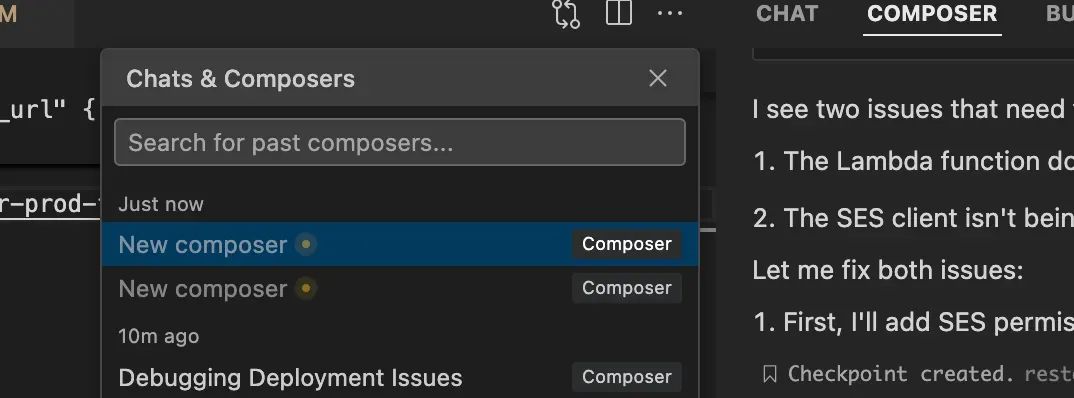Click Composer badge on second New composer

point(627,288)
